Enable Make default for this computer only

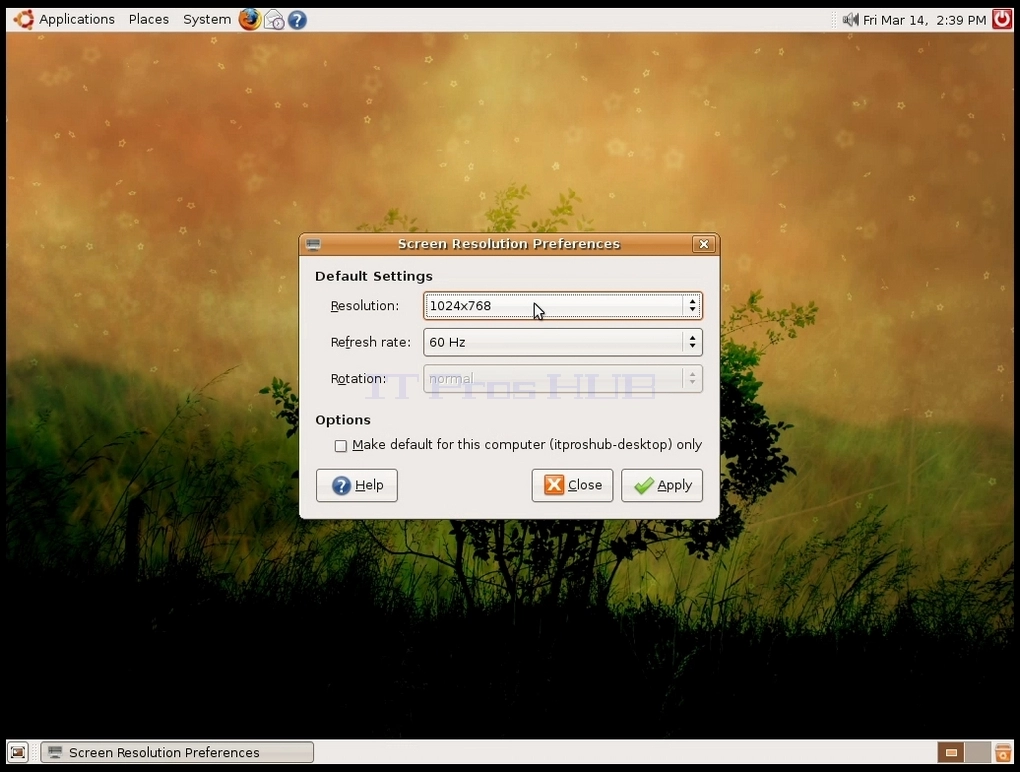click(340, 446)
